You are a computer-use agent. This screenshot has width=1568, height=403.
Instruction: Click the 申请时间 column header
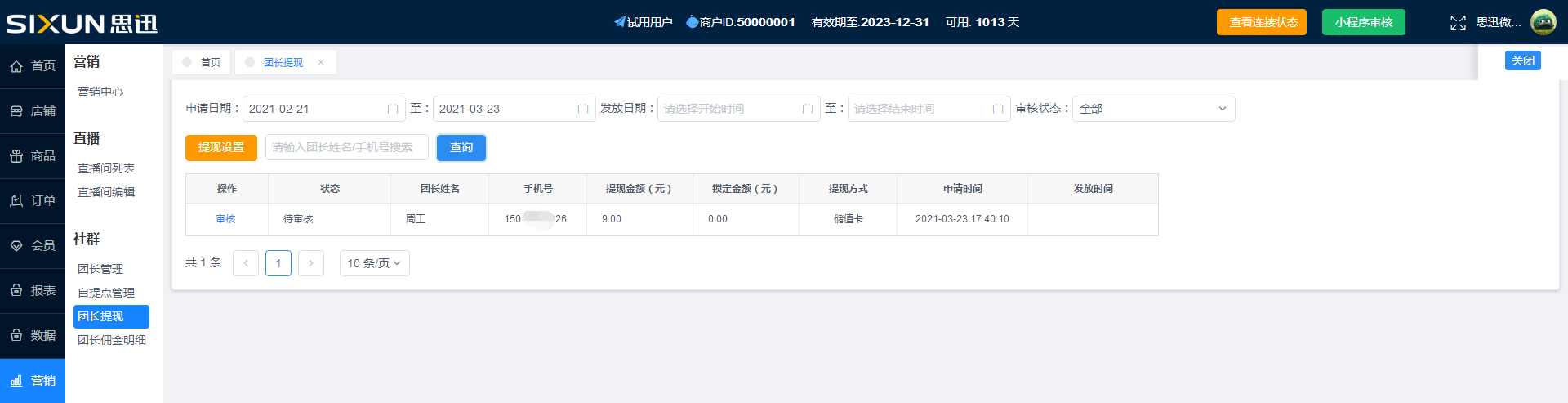963,189
